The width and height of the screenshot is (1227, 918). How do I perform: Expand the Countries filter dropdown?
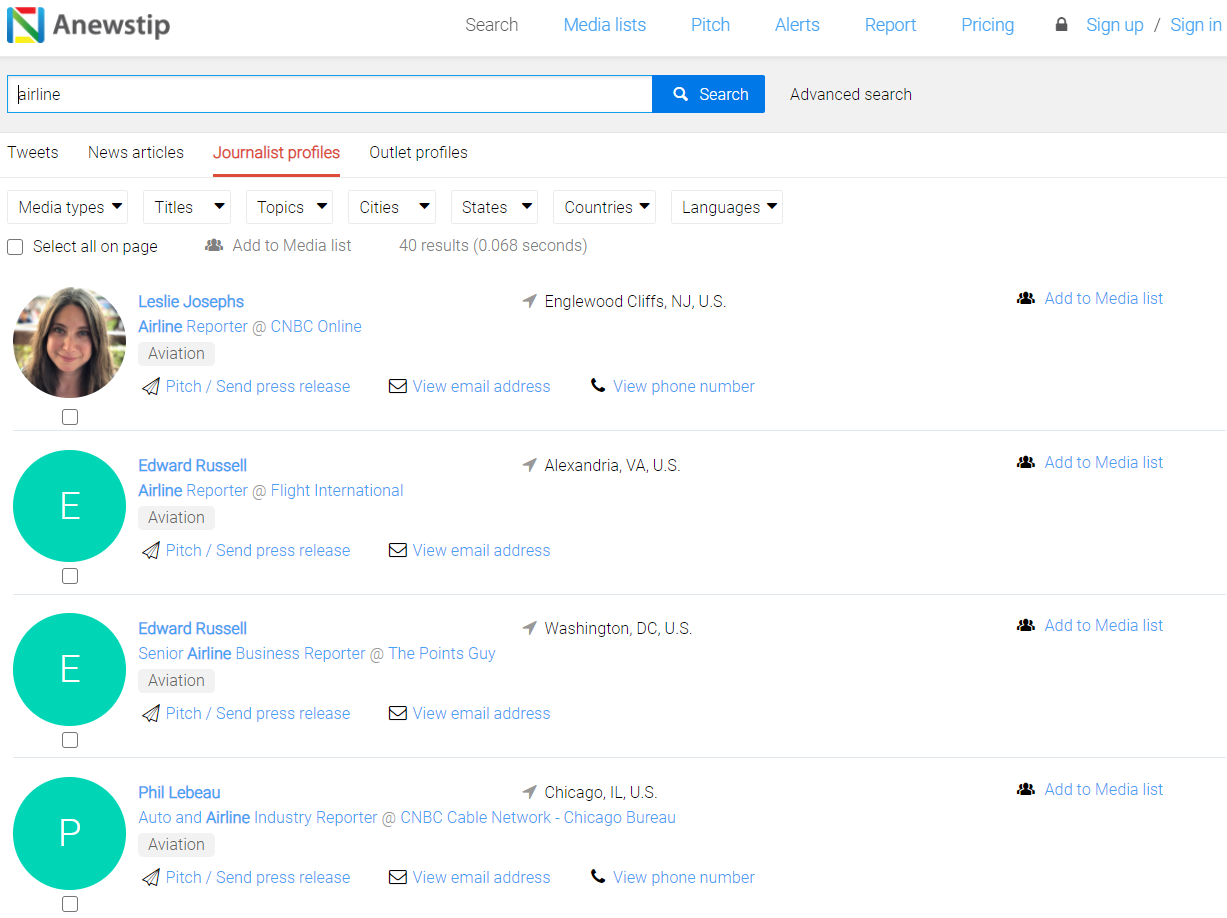pyautogui.click(x=605, y=207)
